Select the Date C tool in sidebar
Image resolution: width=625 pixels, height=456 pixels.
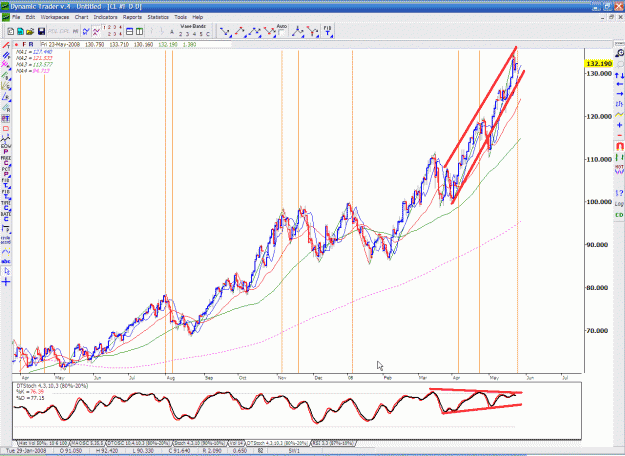[x=6, y=216]
